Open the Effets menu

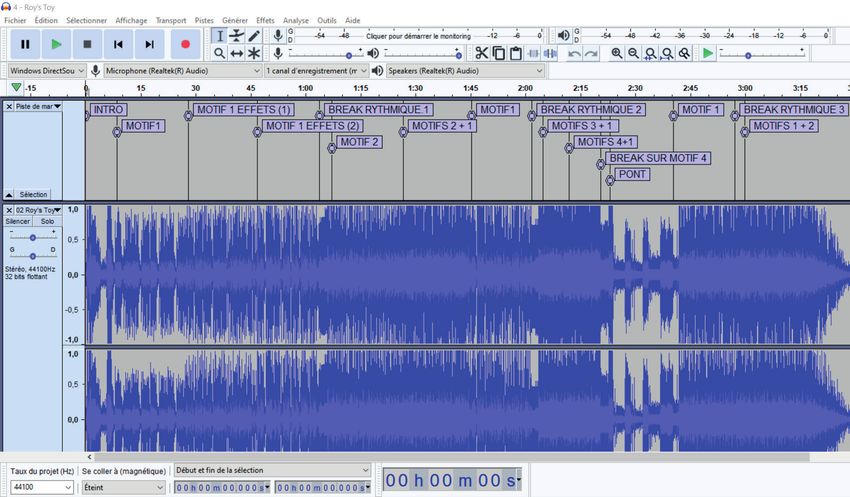265,20
